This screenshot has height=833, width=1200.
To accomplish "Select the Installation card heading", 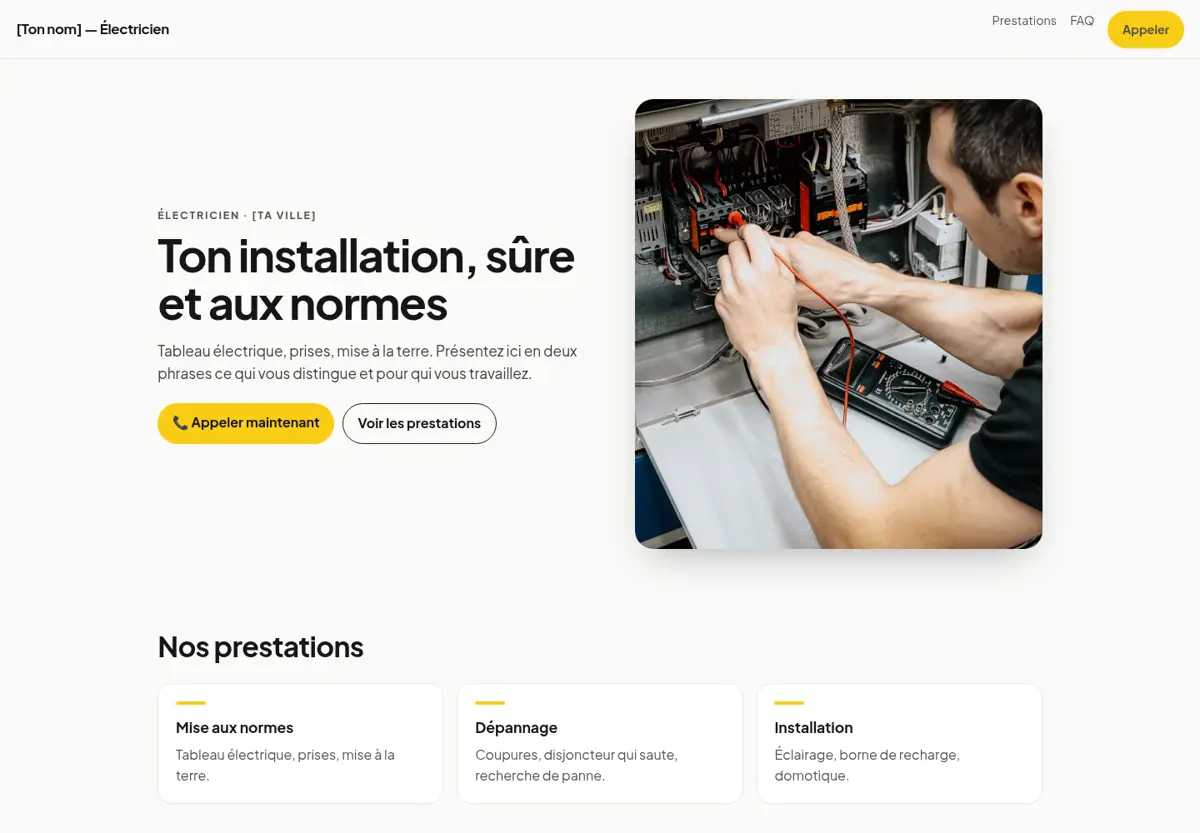I will (x=813, y=727).
